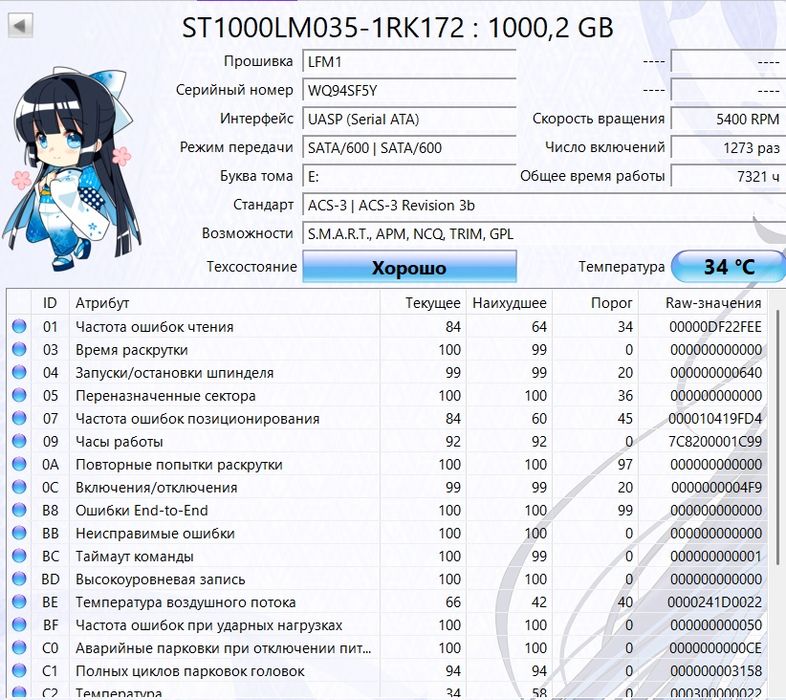Screen dimensions: 786x700
Task: Click the Хорошо health status button
Action: click(410, 267)
